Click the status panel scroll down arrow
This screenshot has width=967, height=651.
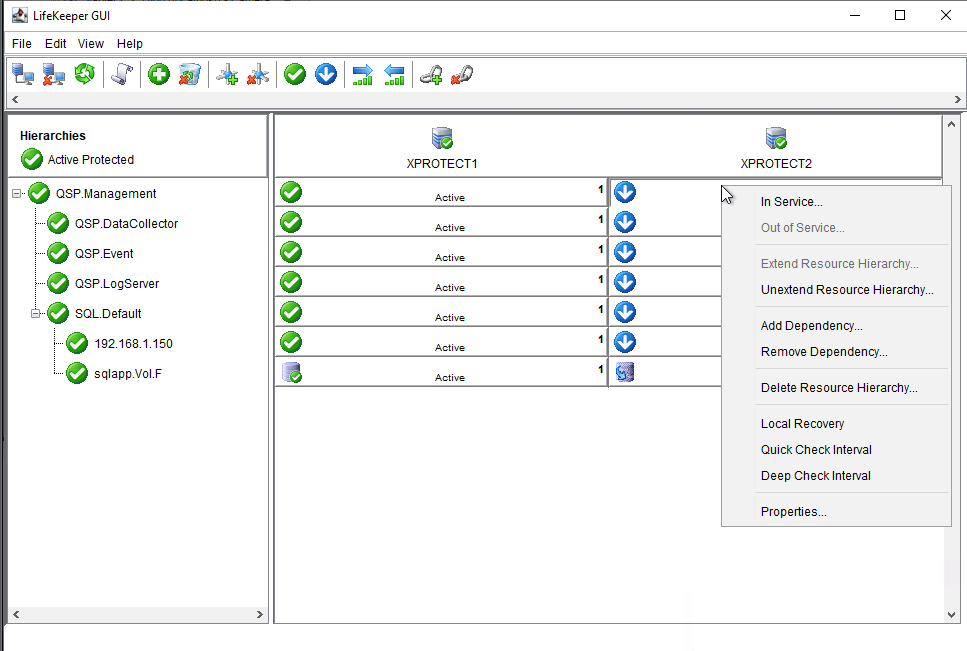coord(951,615)
